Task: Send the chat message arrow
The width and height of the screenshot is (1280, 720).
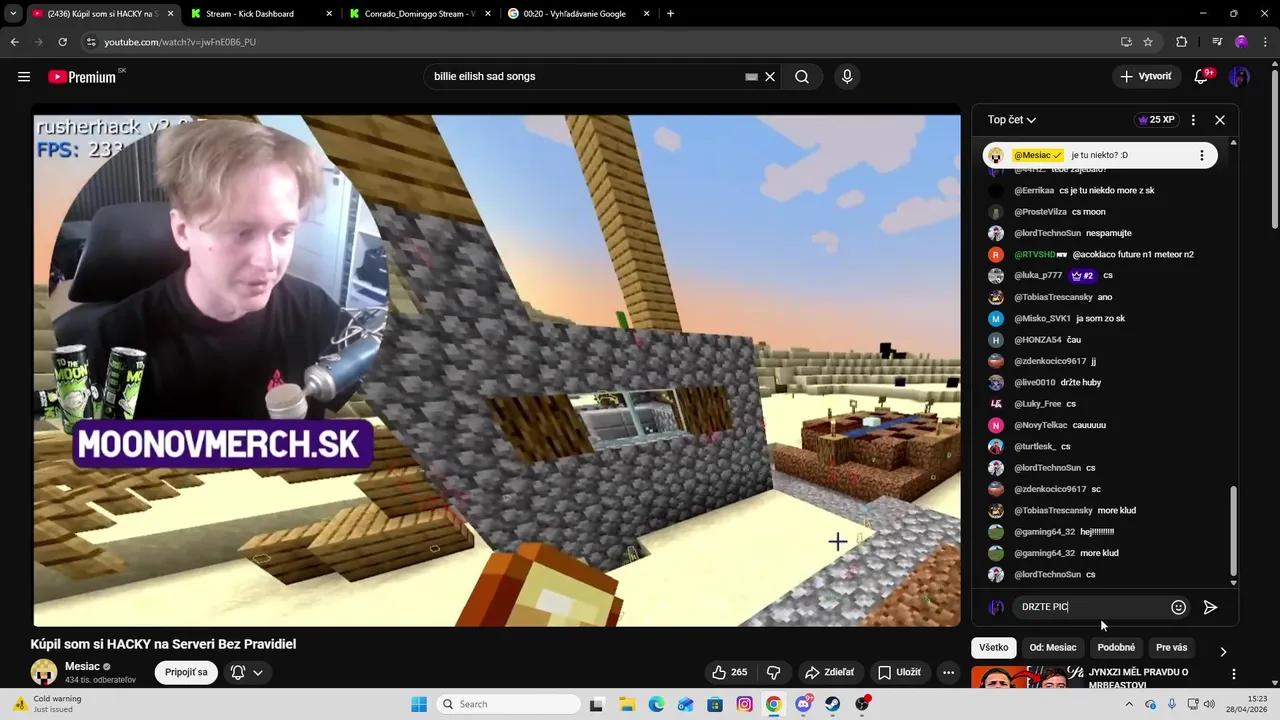Action: 1210,607
